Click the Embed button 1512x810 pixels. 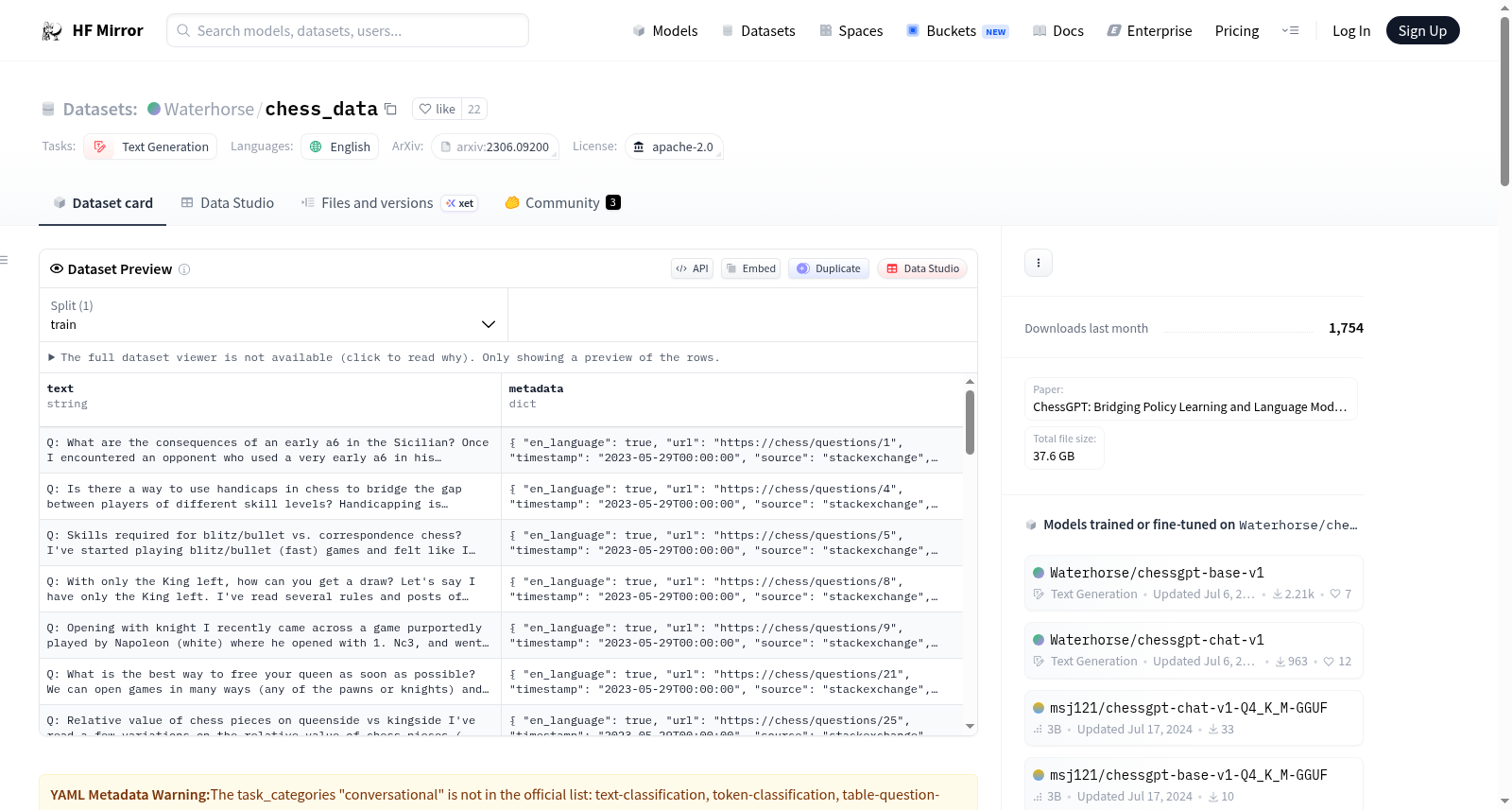point(750,268)
